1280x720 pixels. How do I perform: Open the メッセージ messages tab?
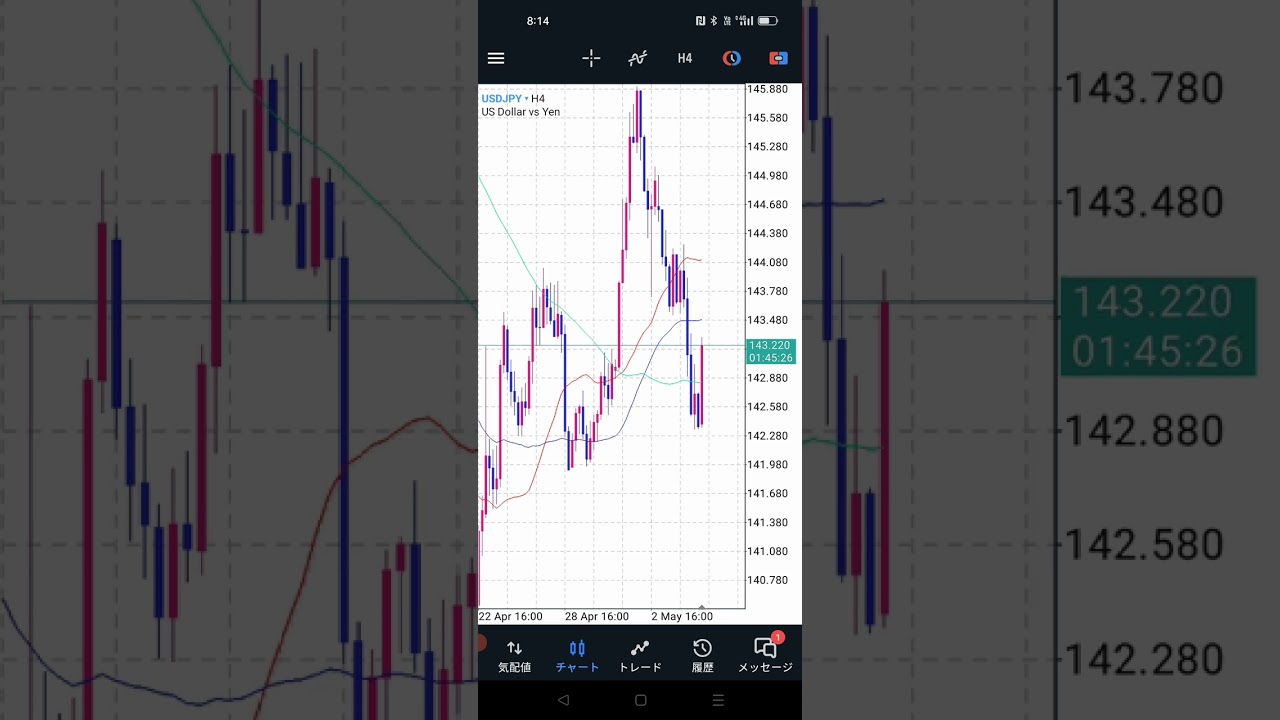[x=765, y=656]
